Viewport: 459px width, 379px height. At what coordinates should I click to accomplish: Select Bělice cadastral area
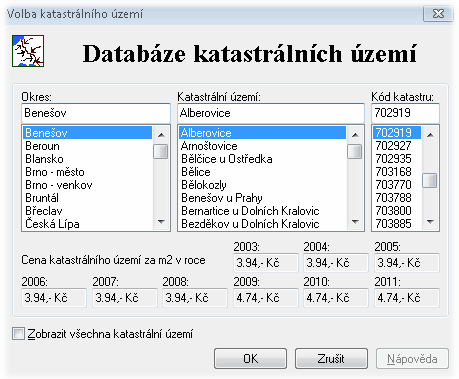coord(262,172)
